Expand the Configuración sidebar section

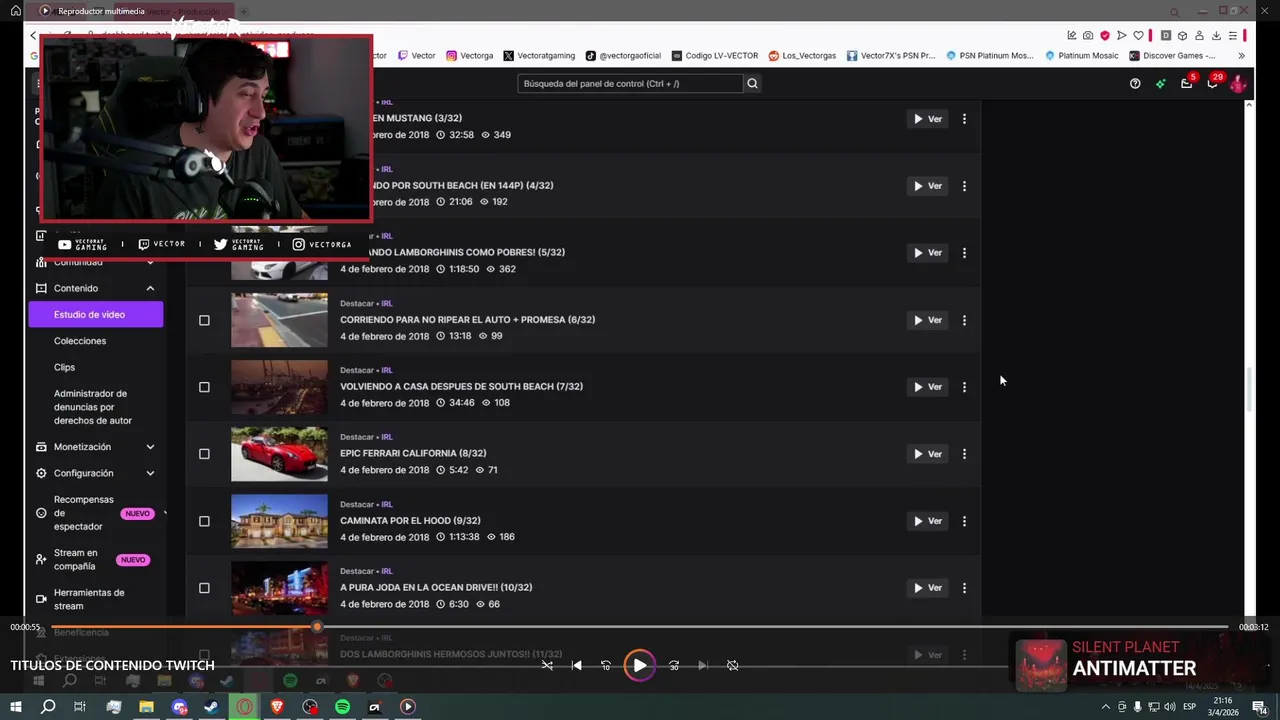pyautogui.click(x=150, y=473)
